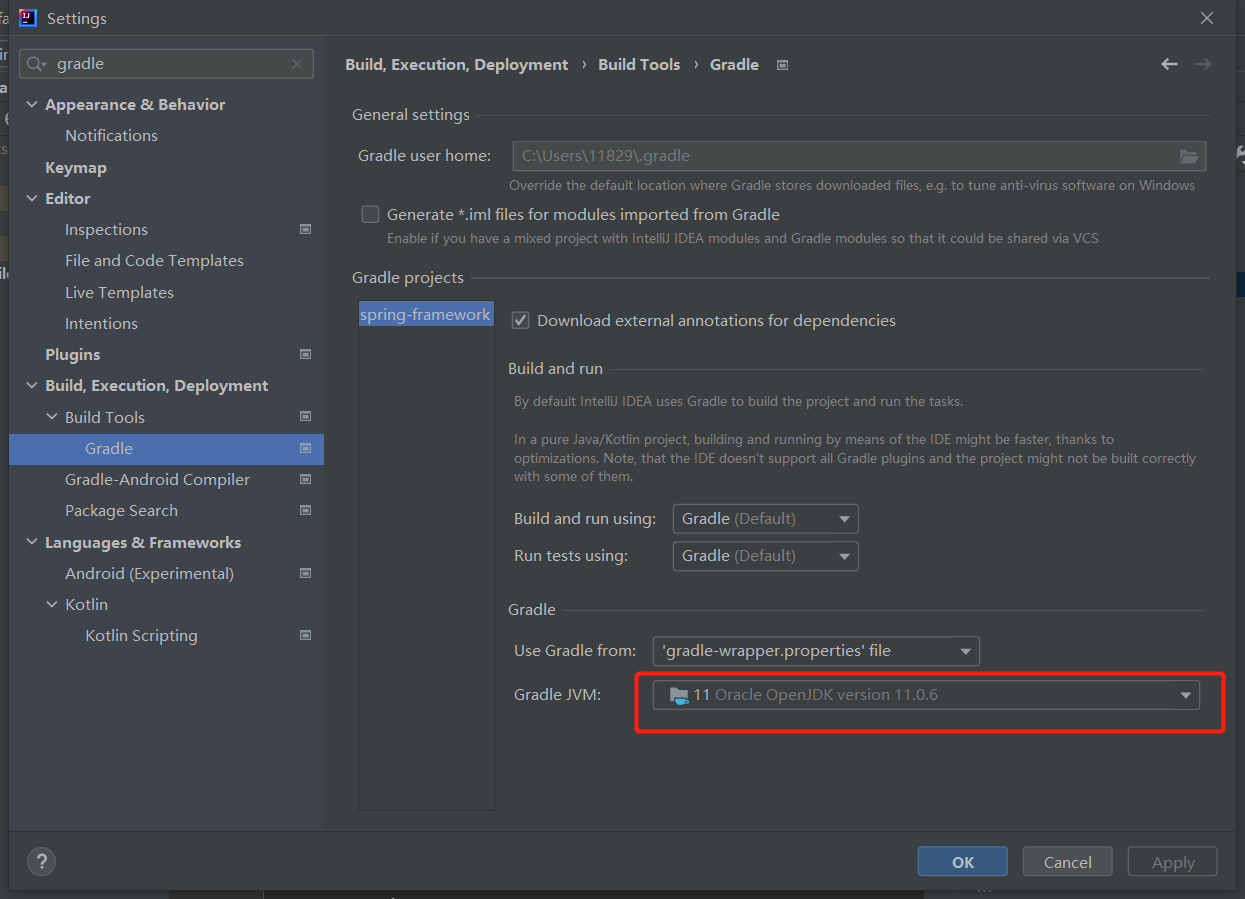Click the back navigation arrow
1245x899 pixels.
tap(1169, 64)
